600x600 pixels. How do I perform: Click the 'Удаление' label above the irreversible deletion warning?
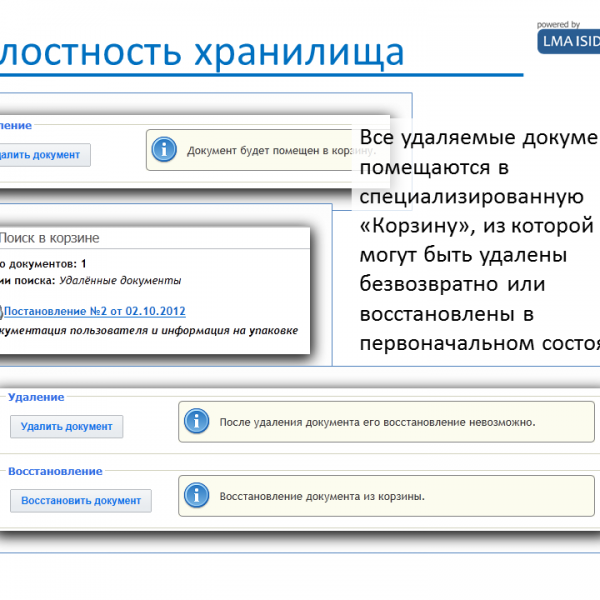tap(36, 397)
